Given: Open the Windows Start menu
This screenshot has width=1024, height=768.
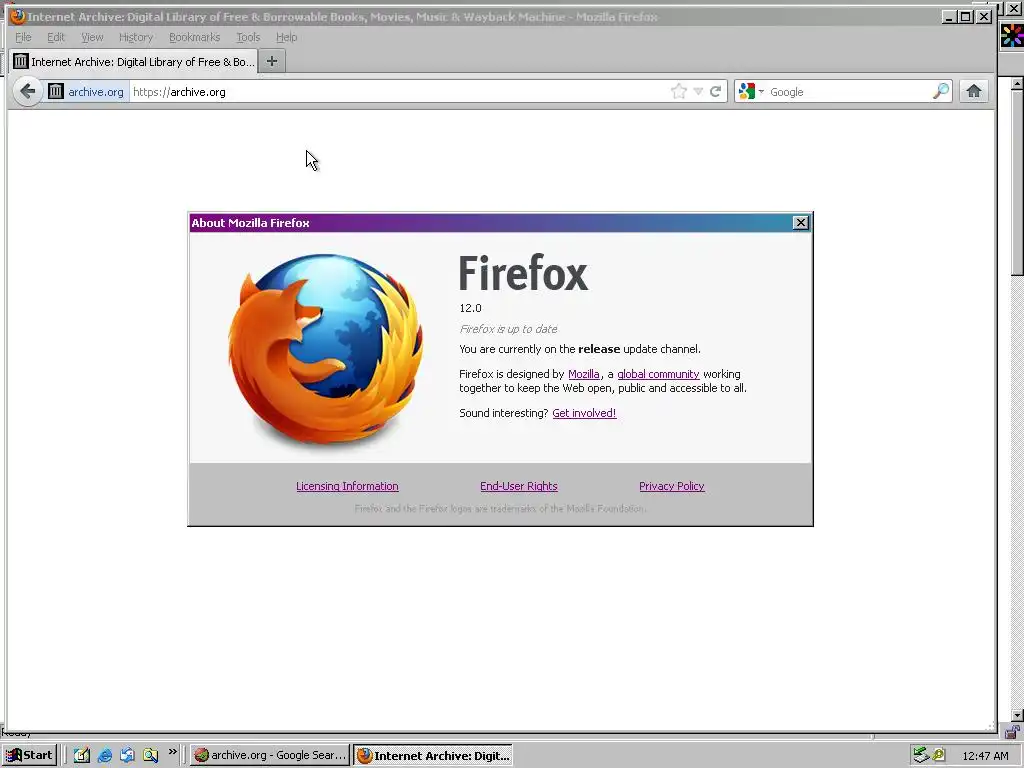Looking at the screenshot, I should (29, 755).
